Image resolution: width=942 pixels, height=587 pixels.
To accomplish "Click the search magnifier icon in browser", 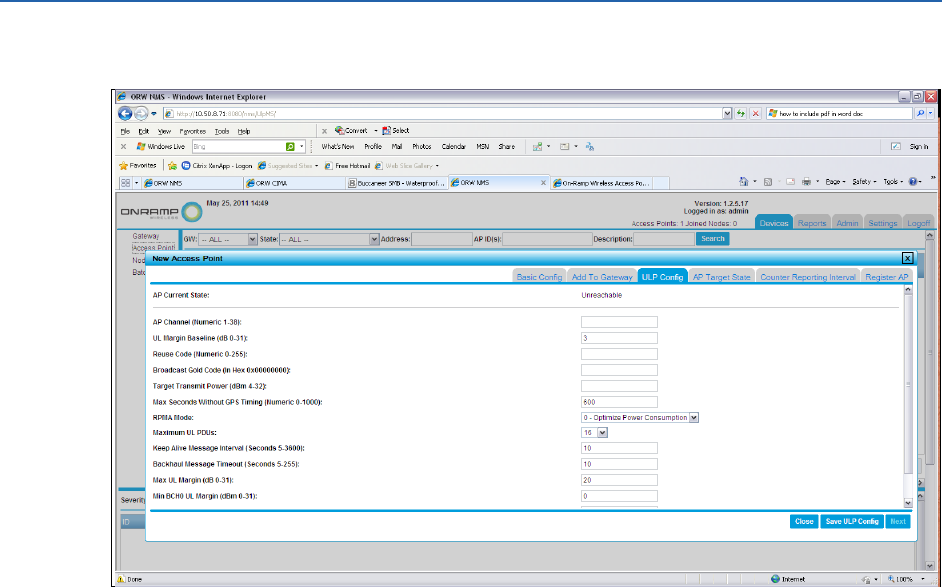I will (920, 113).
